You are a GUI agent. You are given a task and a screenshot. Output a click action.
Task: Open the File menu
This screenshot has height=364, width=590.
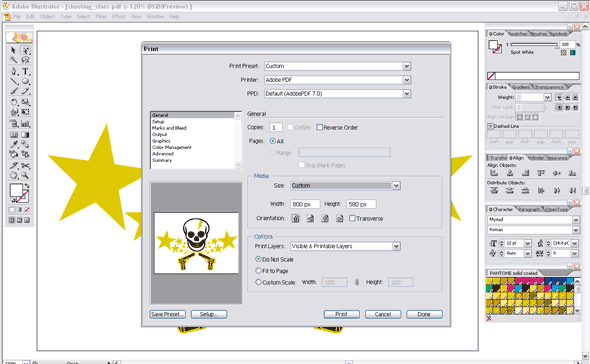[x=17, y=17]
